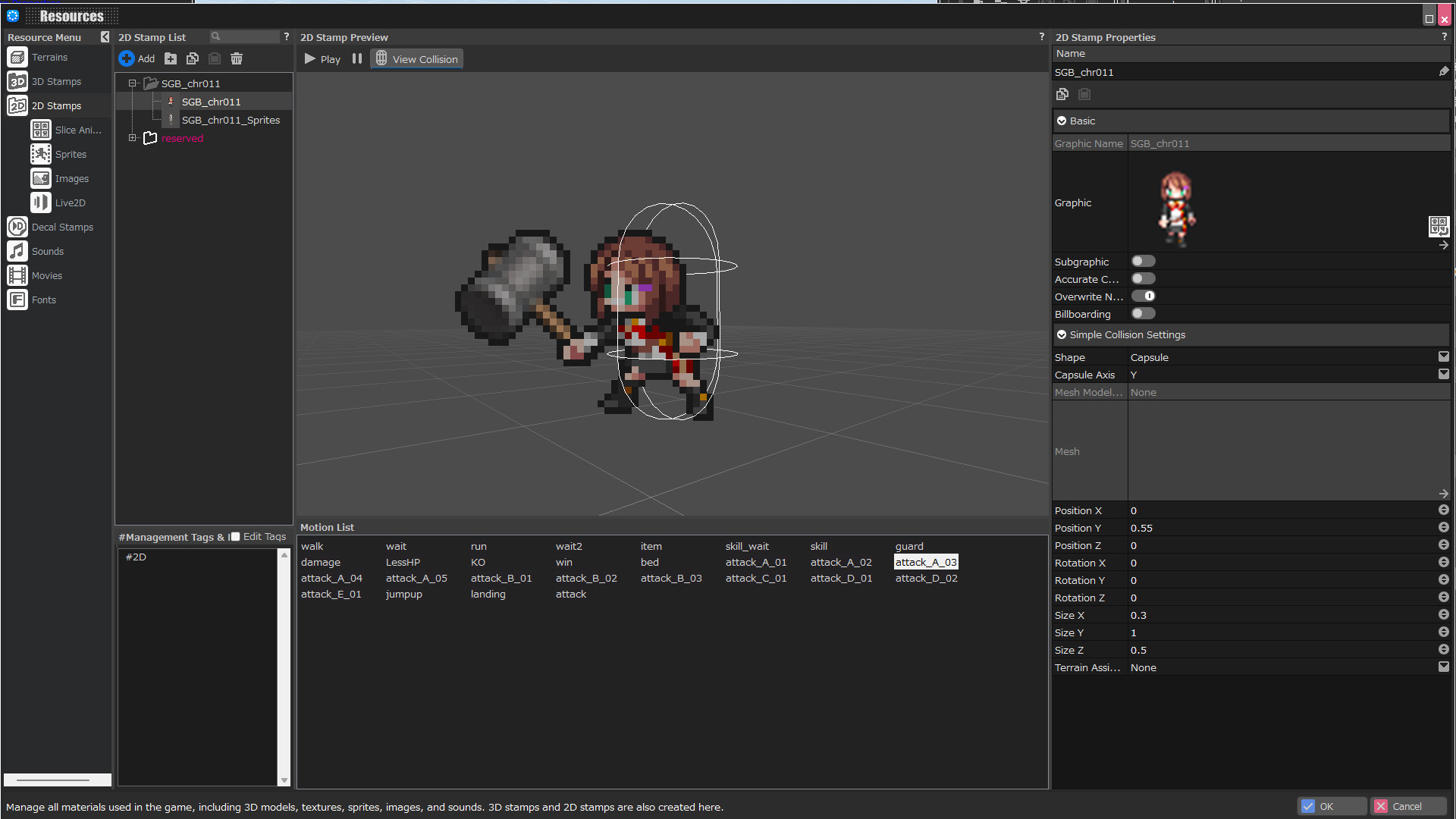
Task: Adjust Rotation Y with stepper button
Action: pyautogui.click(x=1443, y=579)
